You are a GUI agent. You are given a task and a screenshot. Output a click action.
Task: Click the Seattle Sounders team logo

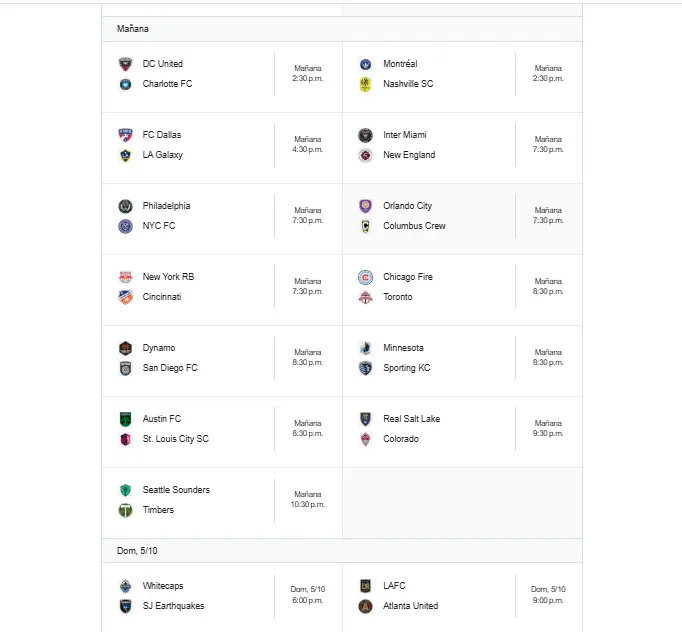125,490
